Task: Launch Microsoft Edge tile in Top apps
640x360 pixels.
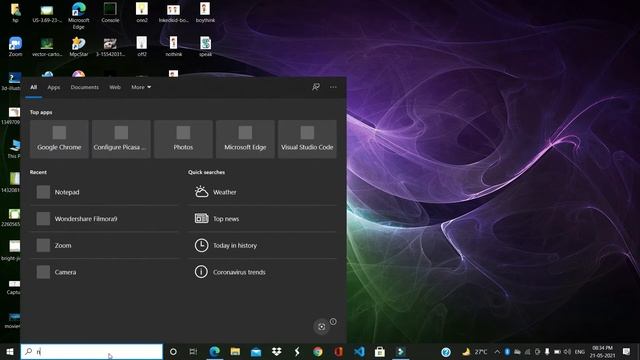Action: pos(245,139)
